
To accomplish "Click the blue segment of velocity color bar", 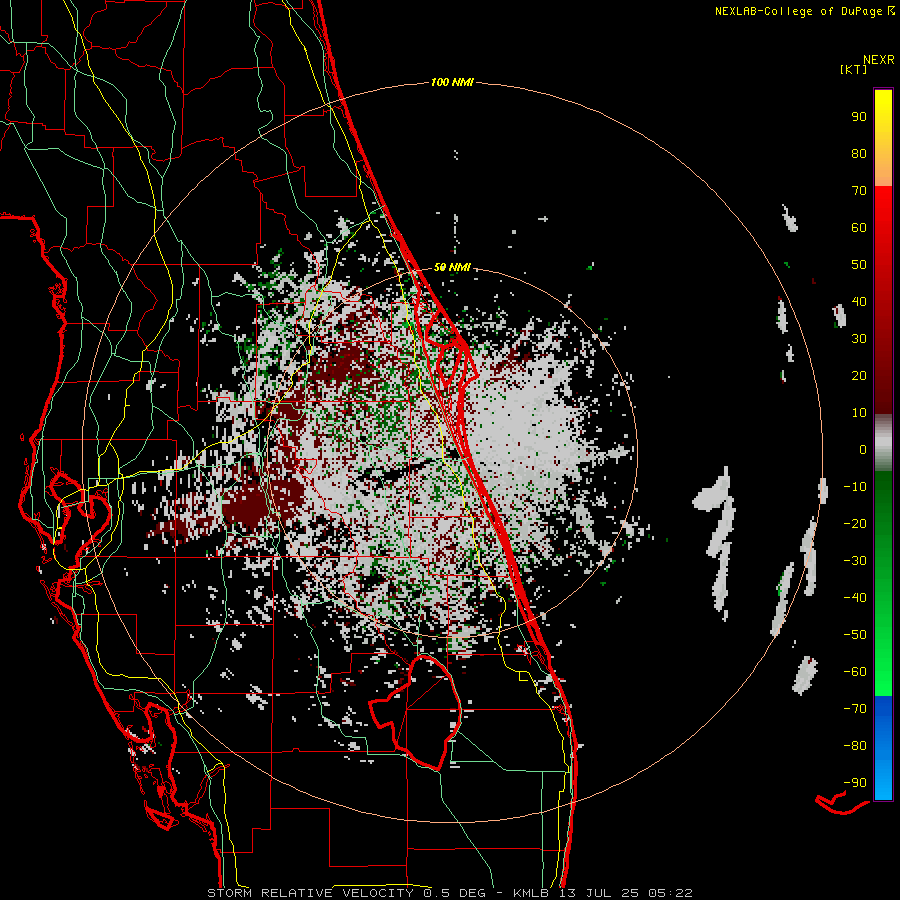I will pos(883,747).
